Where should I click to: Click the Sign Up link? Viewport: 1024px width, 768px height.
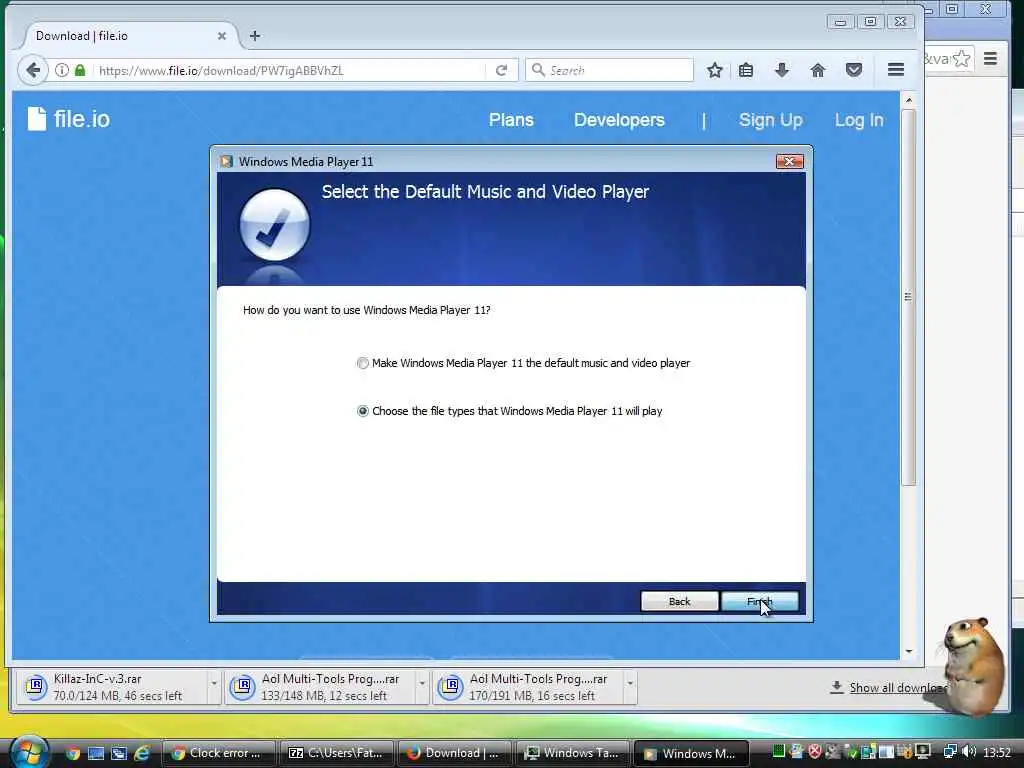[771, 120]
